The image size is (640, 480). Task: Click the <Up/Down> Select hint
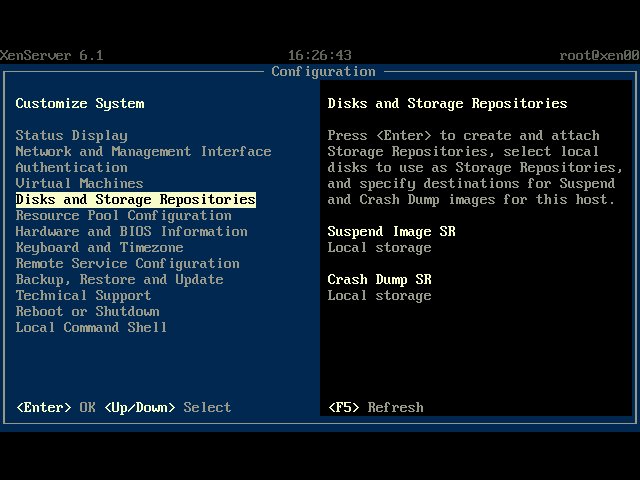click(168, 407)
